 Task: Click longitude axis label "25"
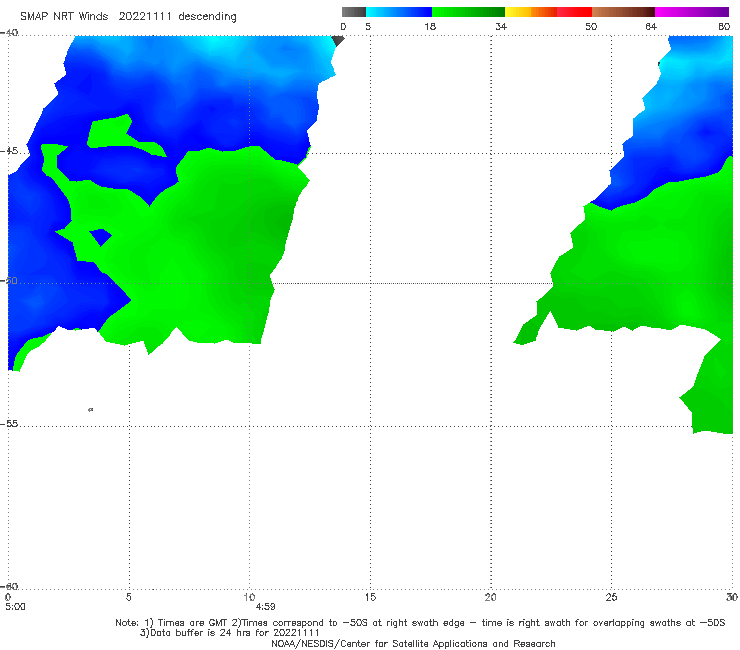pyautogui.click(x=611, y=597)
